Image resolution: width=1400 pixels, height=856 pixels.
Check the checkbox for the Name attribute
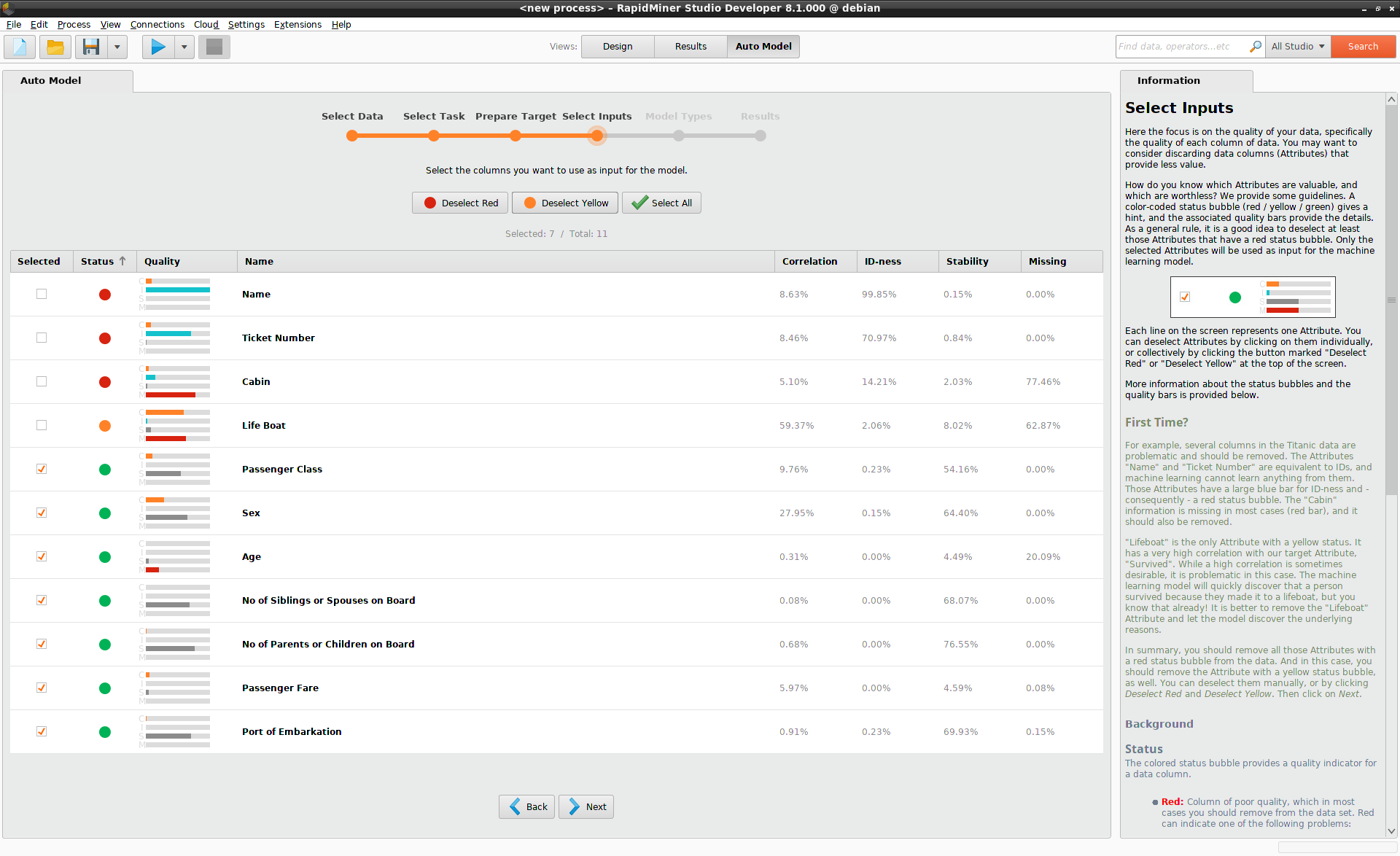tap(42, 294)
